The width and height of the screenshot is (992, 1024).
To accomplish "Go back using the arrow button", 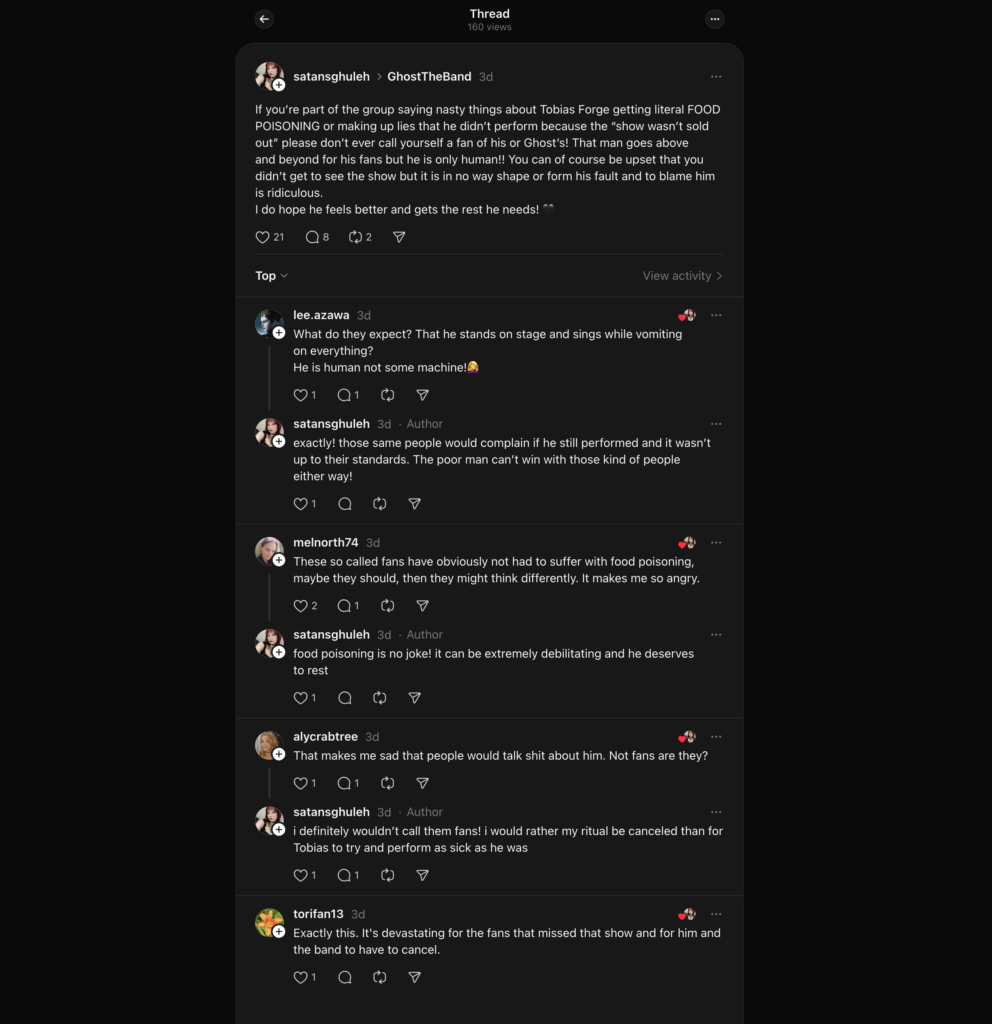I will point(264,19).
